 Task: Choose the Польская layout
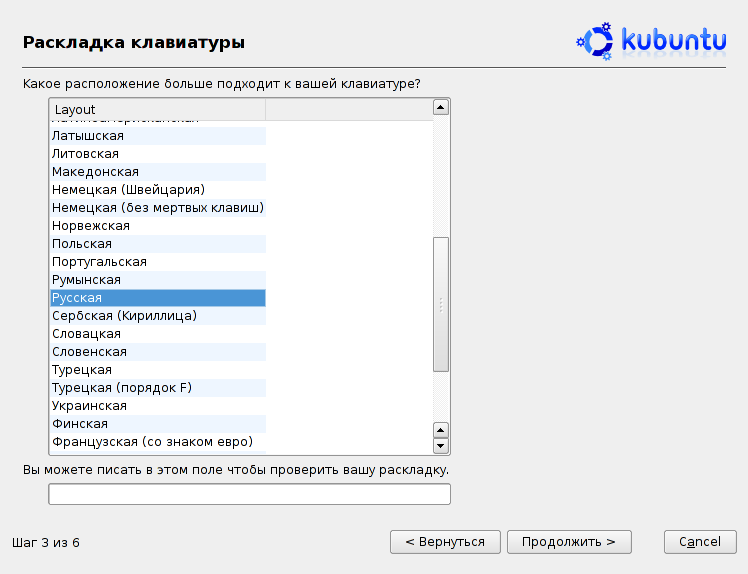158,244
